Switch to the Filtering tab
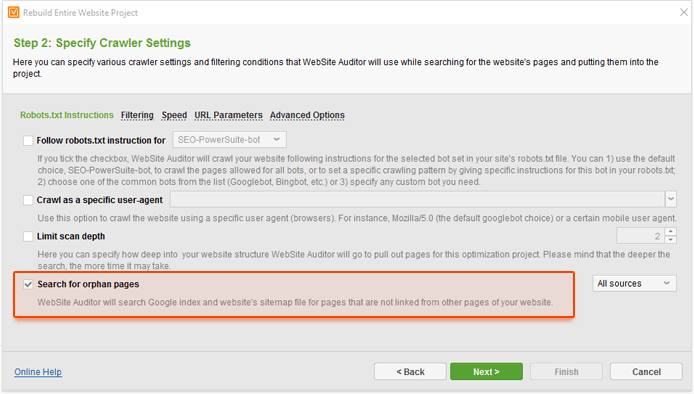The image size is (694, 394). pyautogui.click(x=137, y=115)
